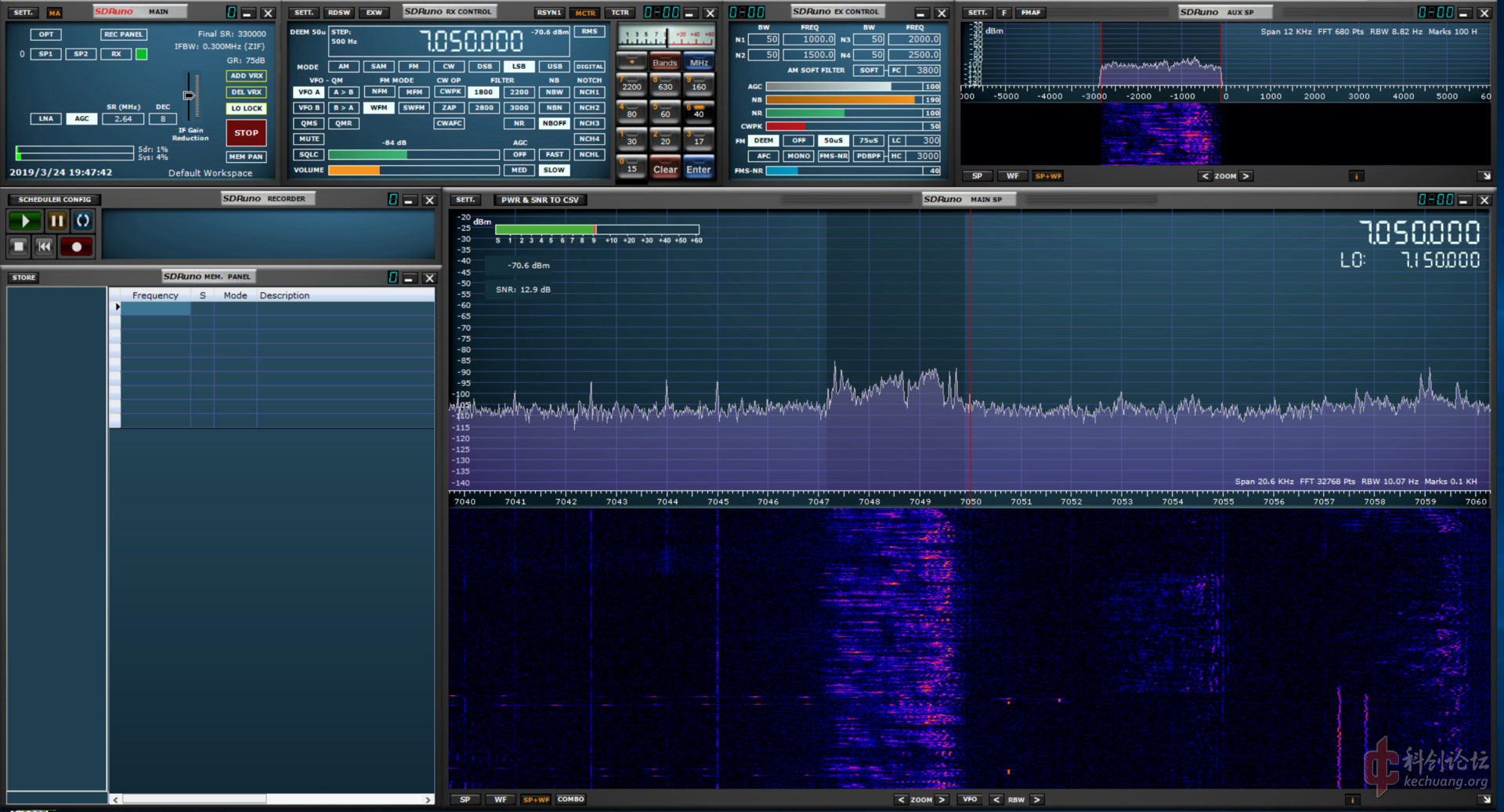The image size is (1504, 812).
Task: Click the zoom-in arrow on Main SP
Action: coord(942,799)
